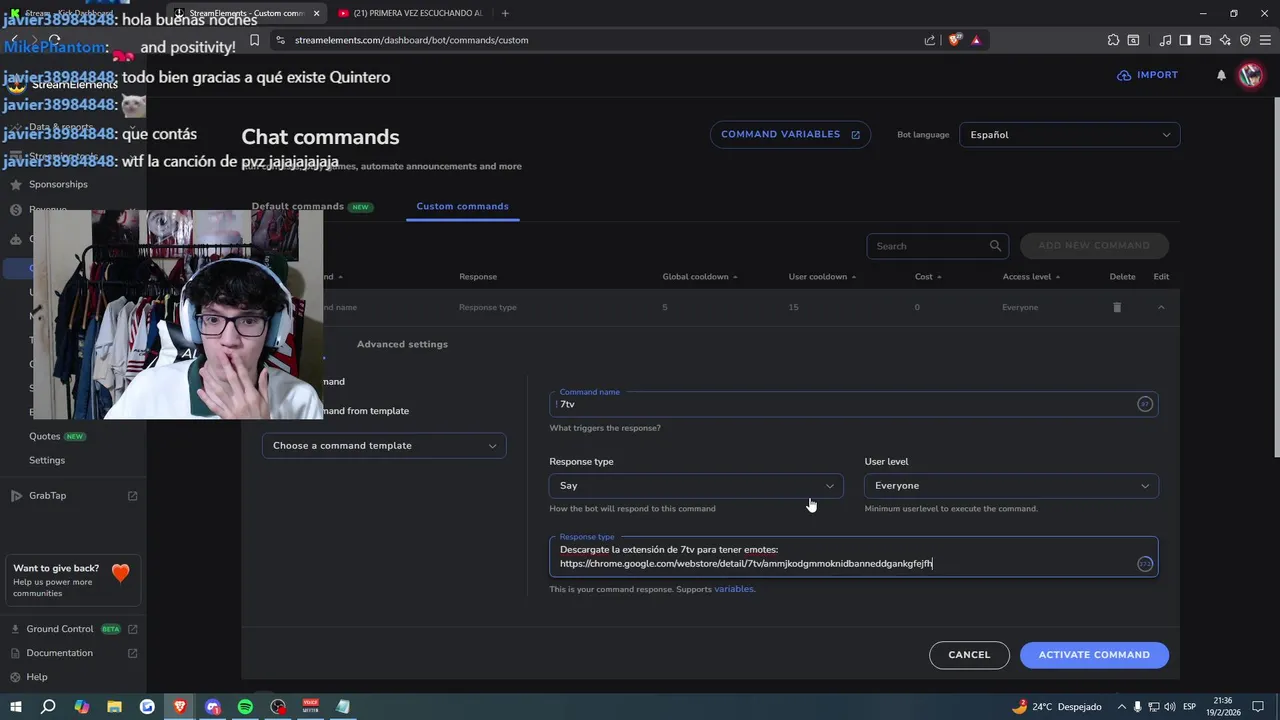Click the browser address bar URL
This screenshot has height=720, width=1280.
(411, 40)
